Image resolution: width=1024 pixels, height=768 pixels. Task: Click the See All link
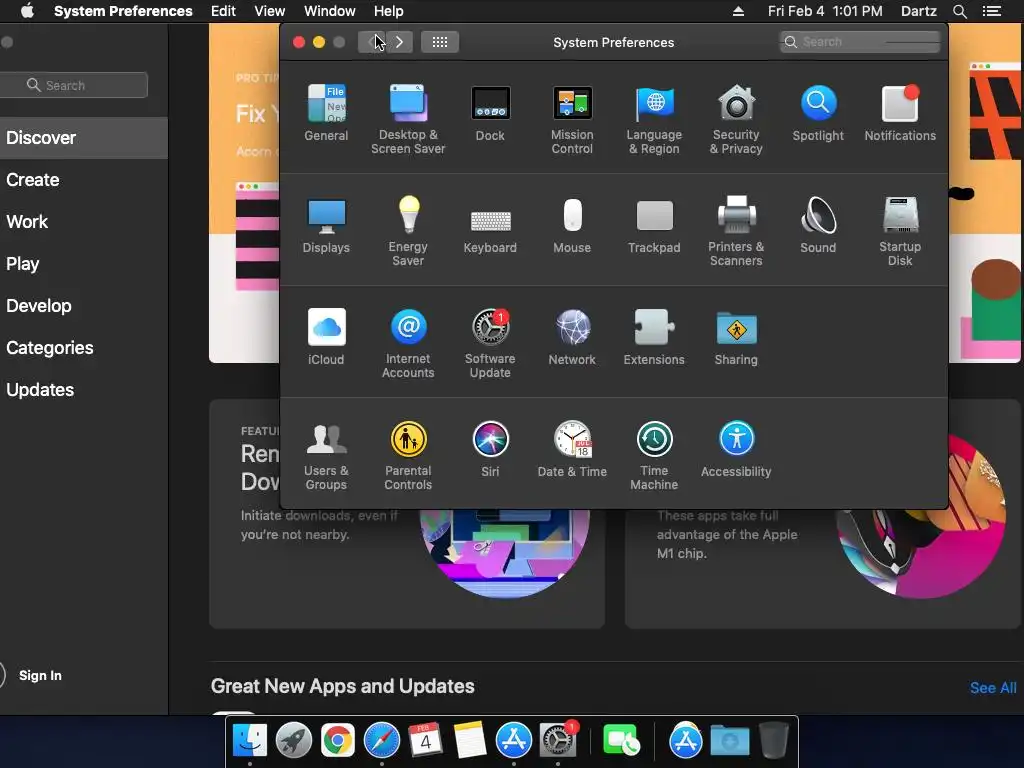[x=993, y=688]
